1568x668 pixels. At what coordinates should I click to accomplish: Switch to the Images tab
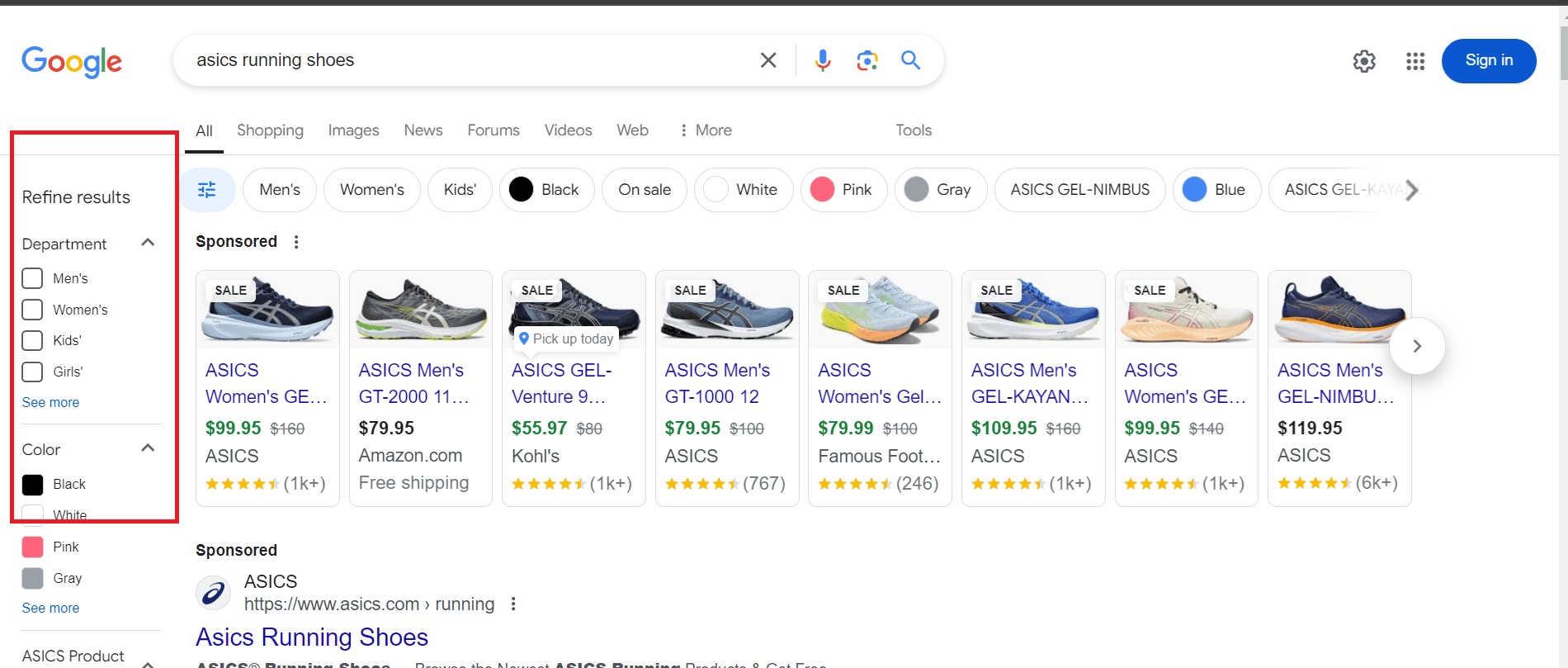click(x=353, y=130)
